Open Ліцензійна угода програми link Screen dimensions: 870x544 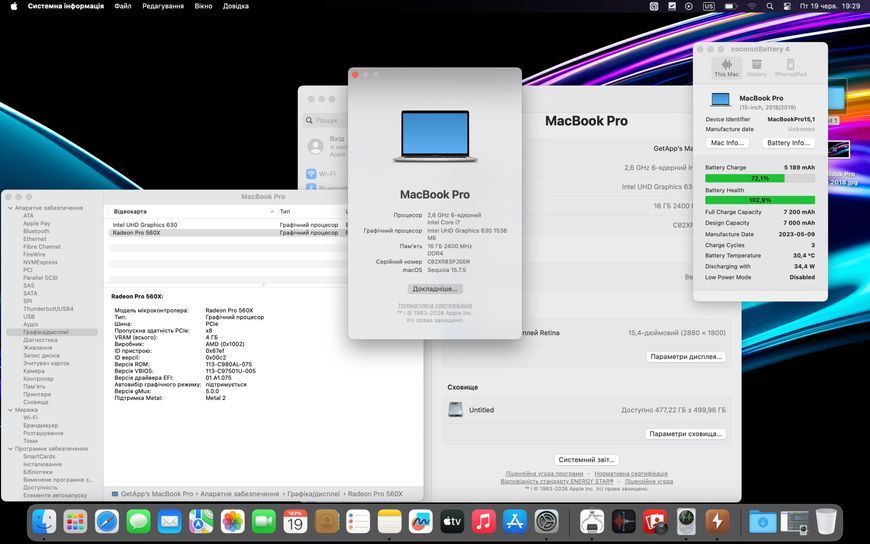[544, 474]
